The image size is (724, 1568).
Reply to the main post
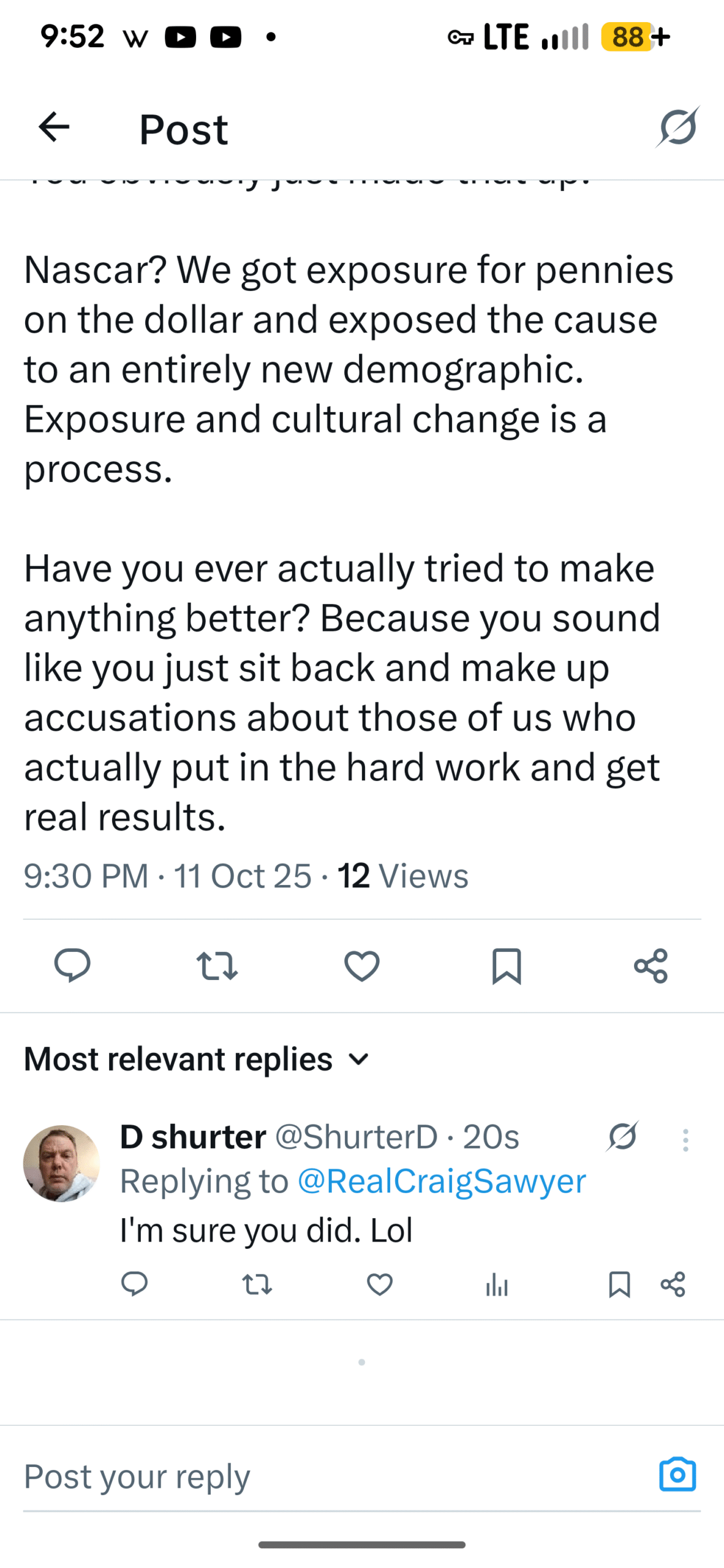point(72,966)
